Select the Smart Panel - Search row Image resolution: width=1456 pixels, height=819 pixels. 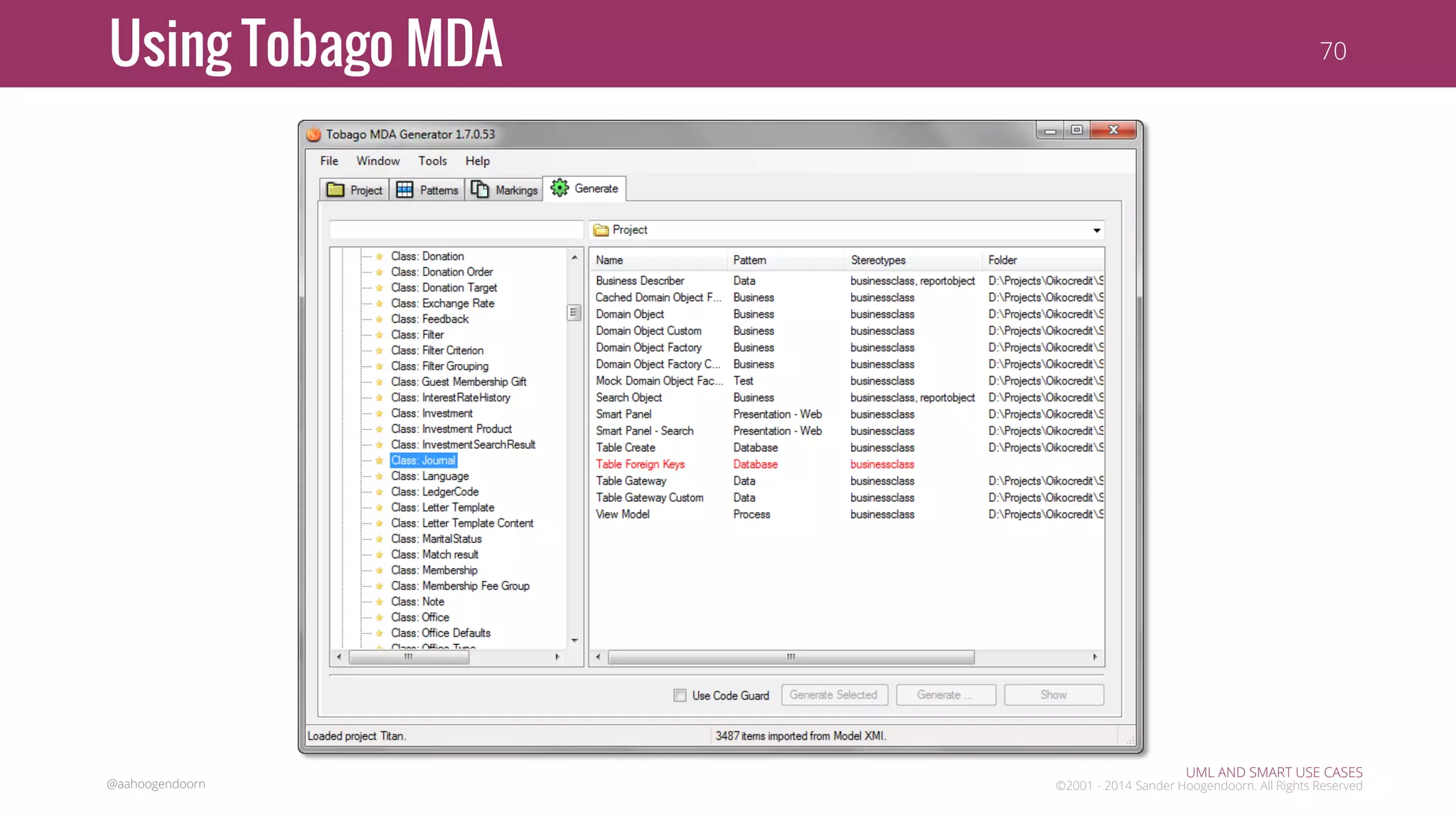(846, 431)
